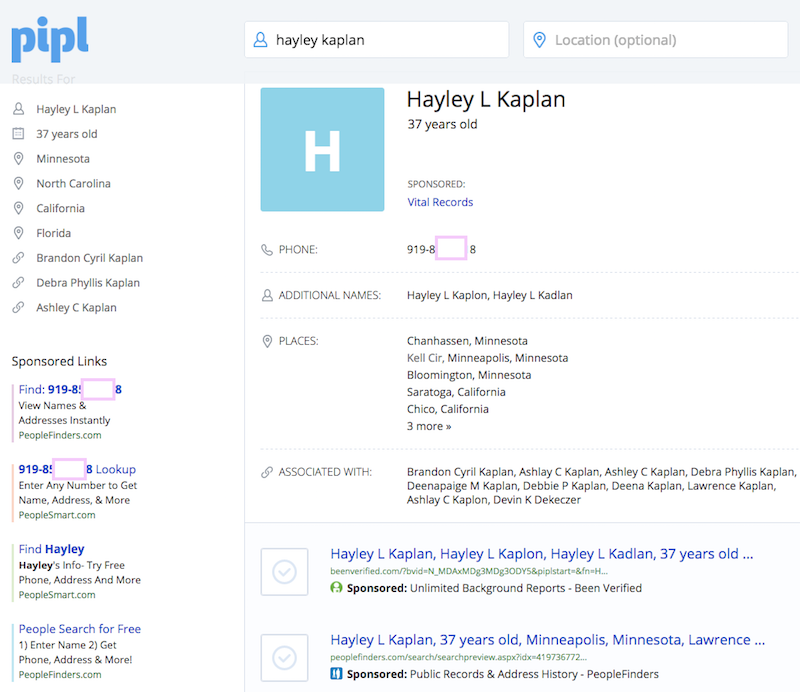
Task: Click the beenverified.com result URL
Action: click(469, 571)
